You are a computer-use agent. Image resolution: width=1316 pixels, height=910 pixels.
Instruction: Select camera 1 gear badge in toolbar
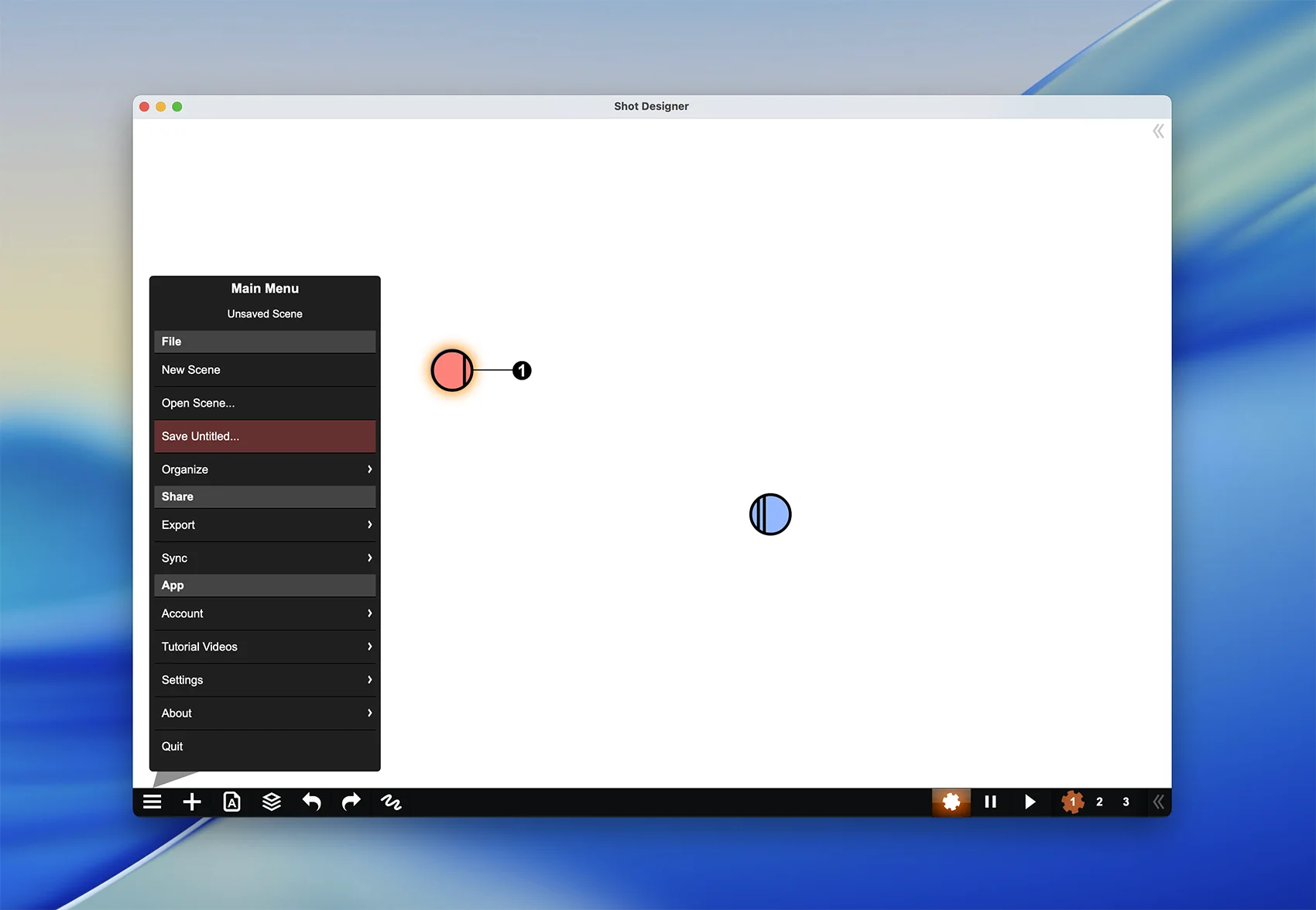(x=1072, y=802)
